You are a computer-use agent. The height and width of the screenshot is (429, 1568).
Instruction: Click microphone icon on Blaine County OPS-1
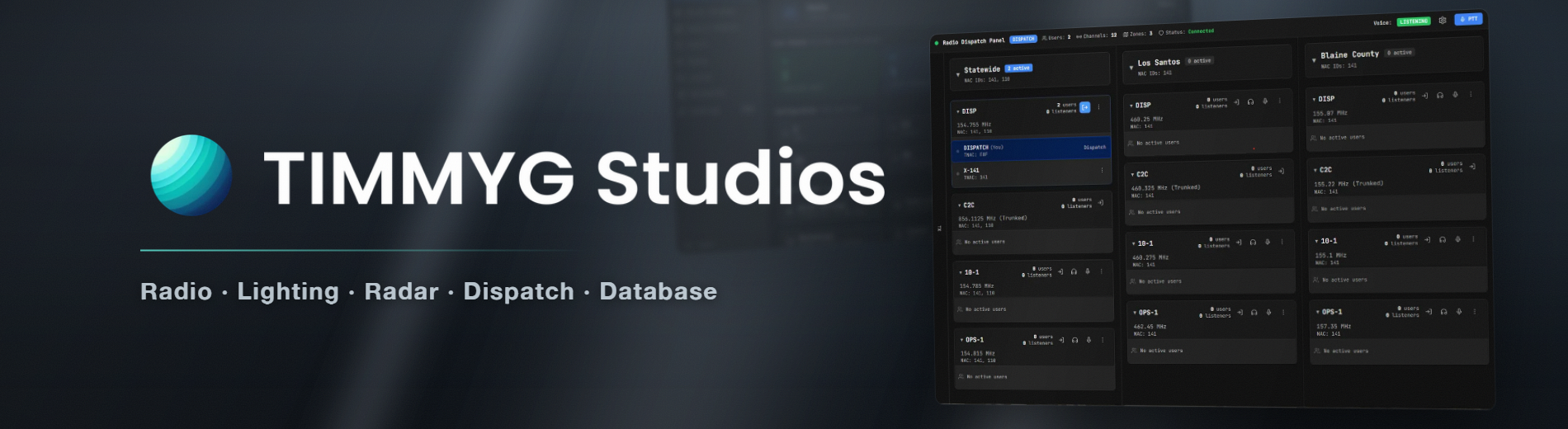1459,312
